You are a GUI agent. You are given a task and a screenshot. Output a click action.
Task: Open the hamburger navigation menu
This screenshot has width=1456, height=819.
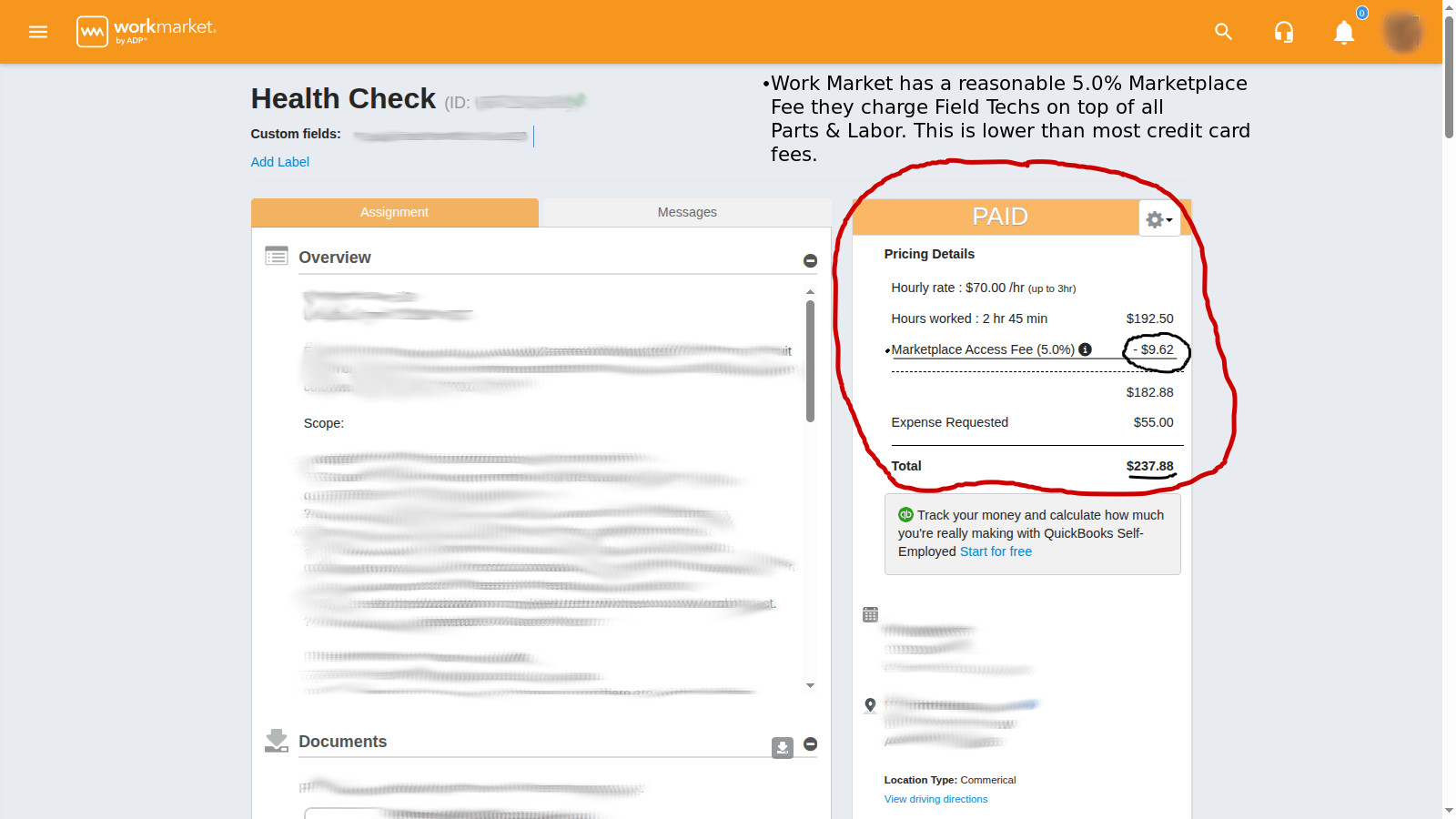point(38,32)
